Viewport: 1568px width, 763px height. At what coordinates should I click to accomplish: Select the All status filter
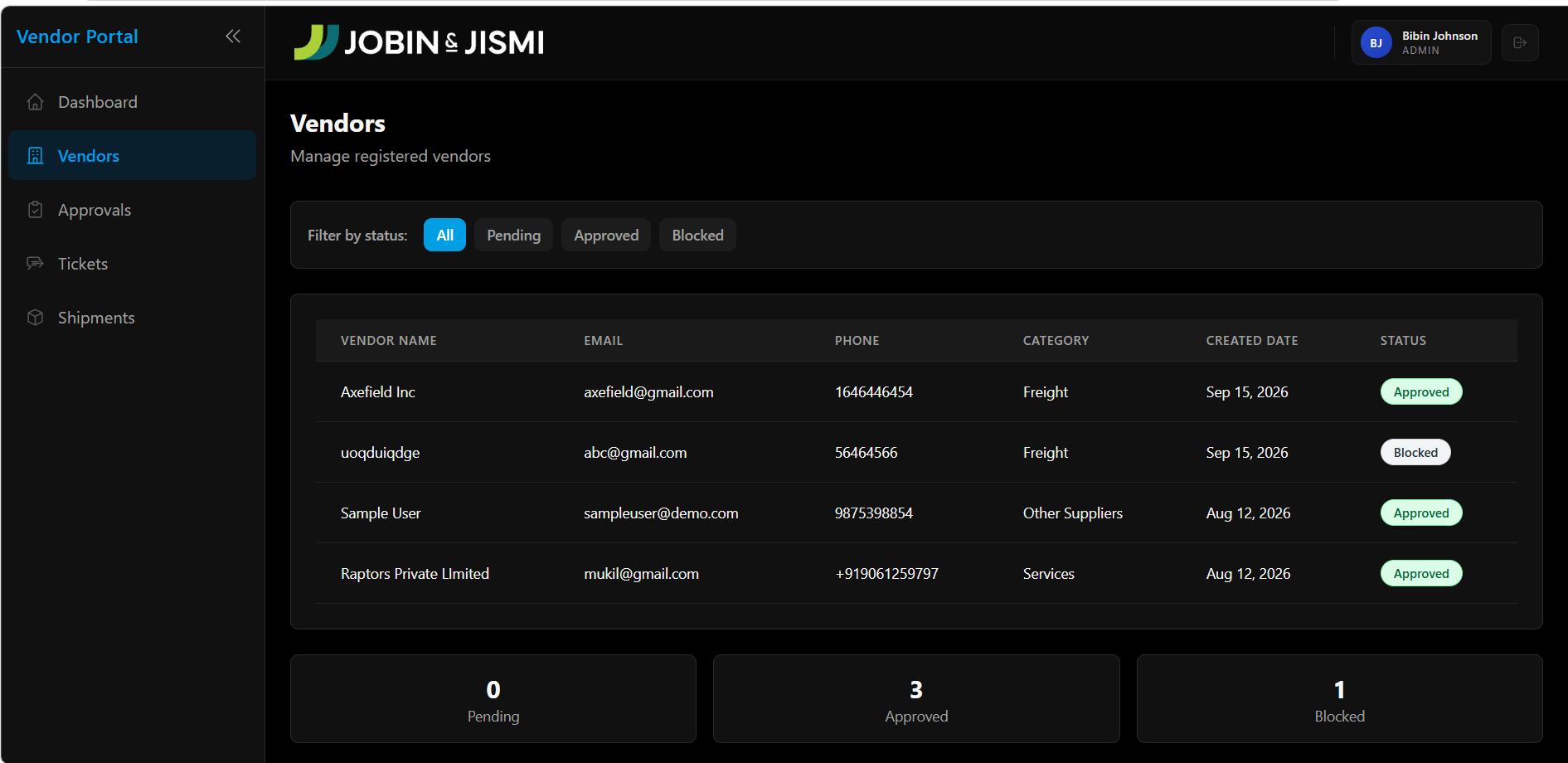(444, 235)
